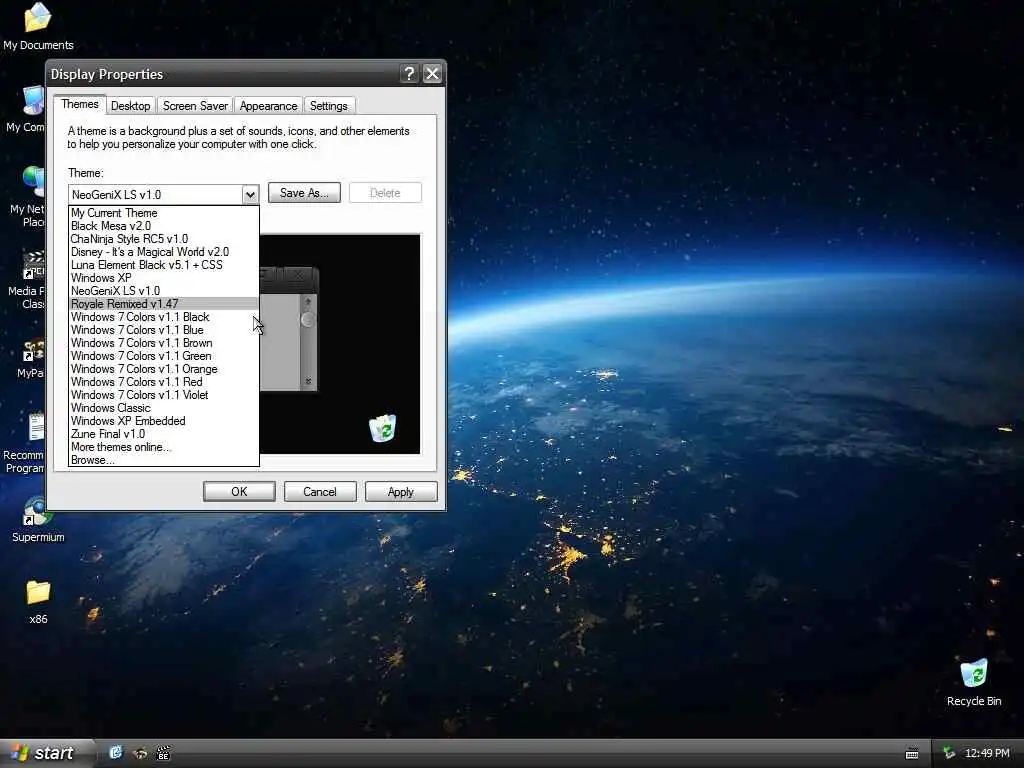Click the 12:49 PM taskbar clock
The width and height of the screenshot is (1024, 768).
point(987,754)
